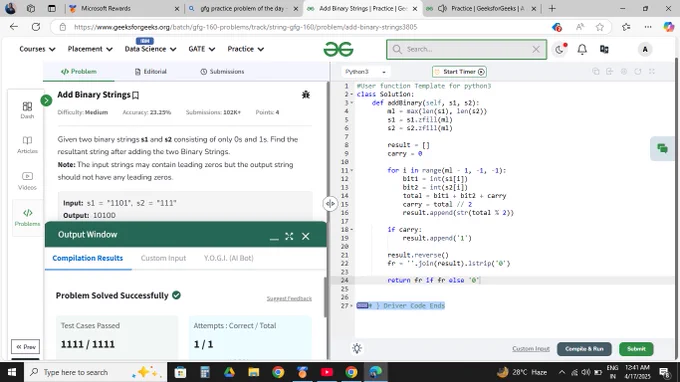Screen dimensions: 680x382
Task: Go to the Prev problem button
Action: [x=26, y=346]
